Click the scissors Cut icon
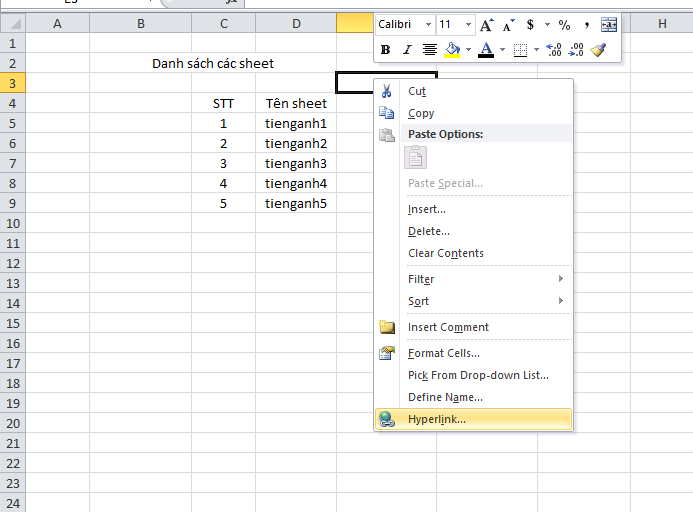Viewport: 693px width, 512px height. click(387, 91)
